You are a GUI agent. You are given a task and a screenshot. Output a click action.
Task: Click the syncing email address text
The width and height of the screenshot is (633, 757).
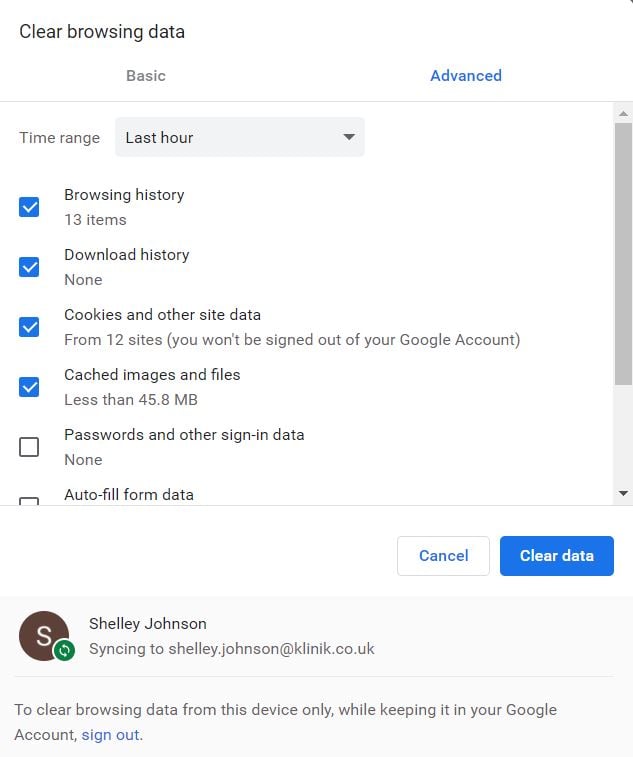pyautogui.click(x=231, y=649)
